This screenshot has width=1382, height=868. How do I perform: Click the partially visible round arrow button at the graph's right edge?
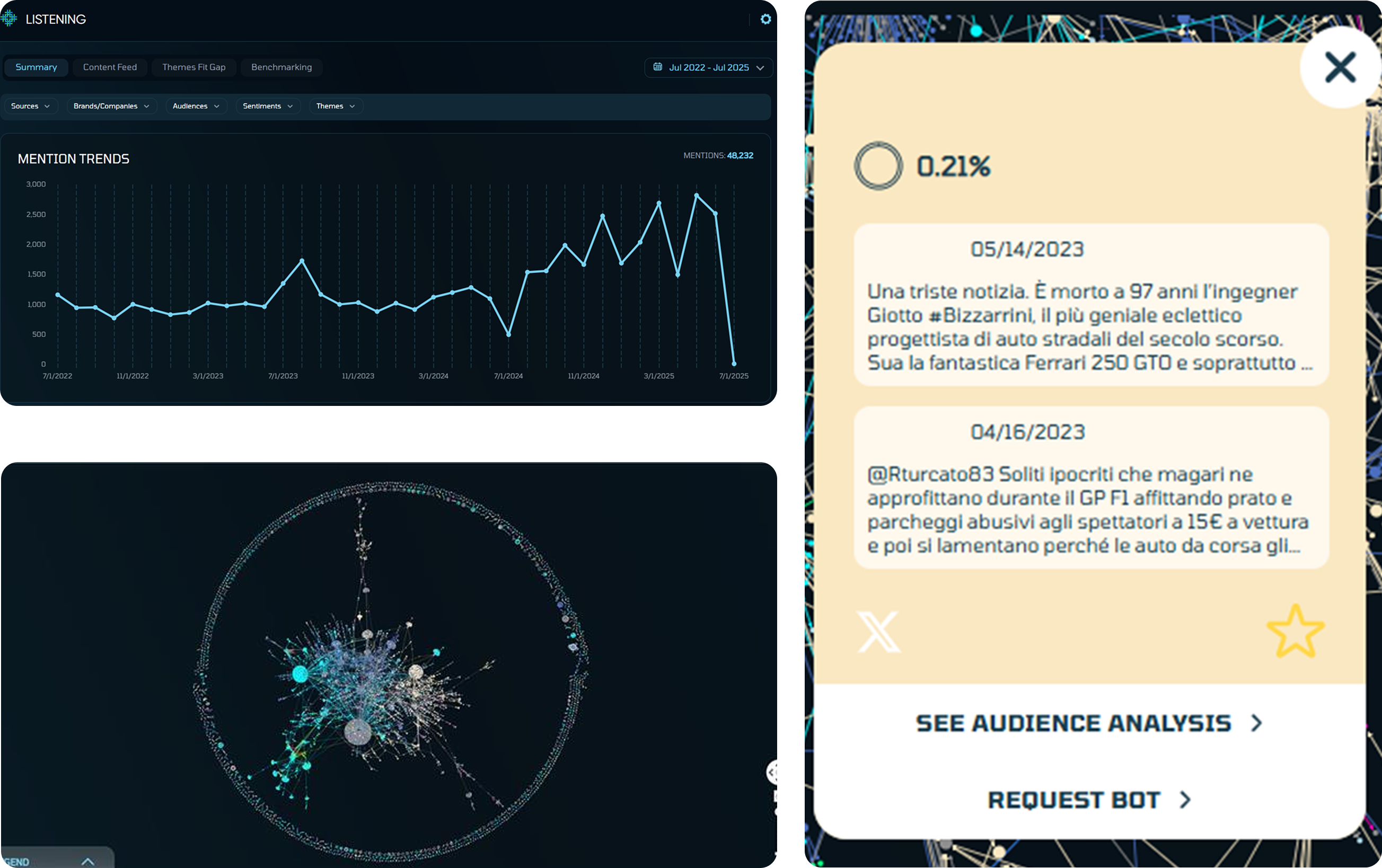tap(772, 772)
